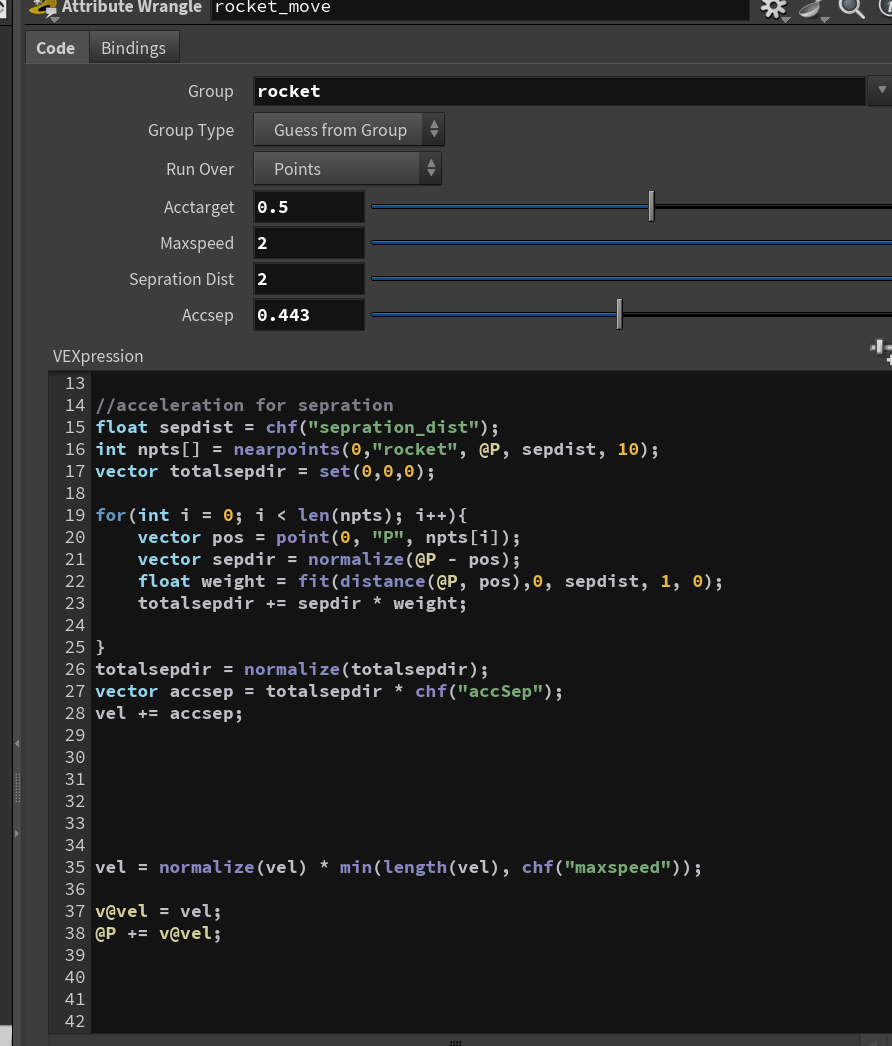Open the Group selection dropdown arrow

[x=881, y=90]
